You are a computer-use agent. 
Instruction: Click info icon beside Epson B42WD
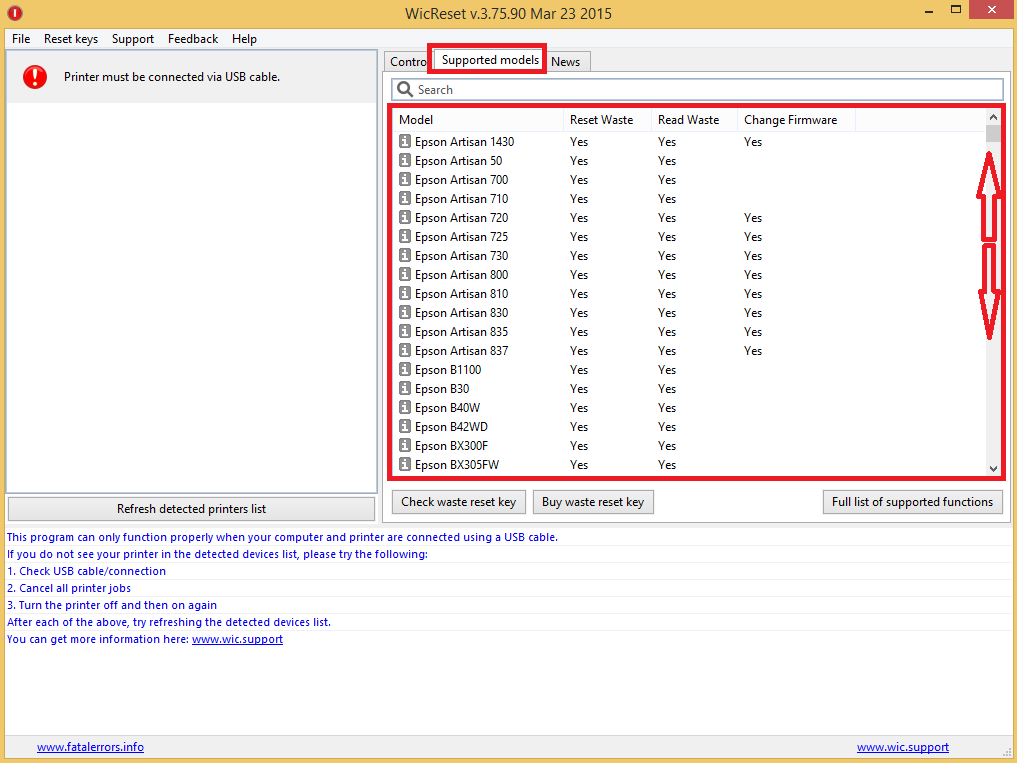tap(405, 426)
